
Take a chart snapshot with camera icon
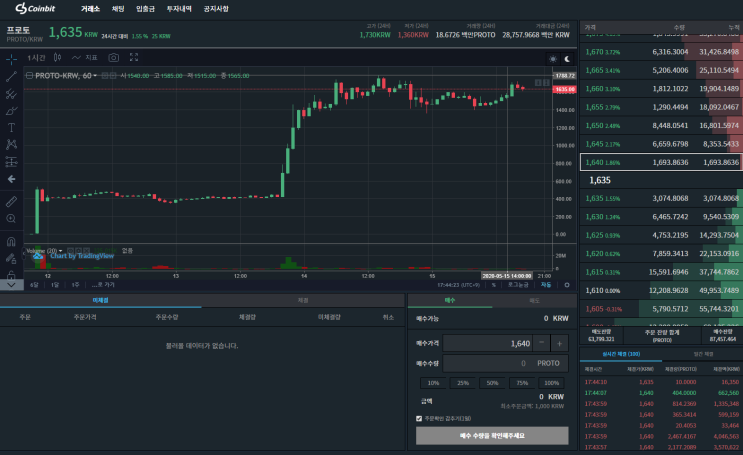[113, 57]
